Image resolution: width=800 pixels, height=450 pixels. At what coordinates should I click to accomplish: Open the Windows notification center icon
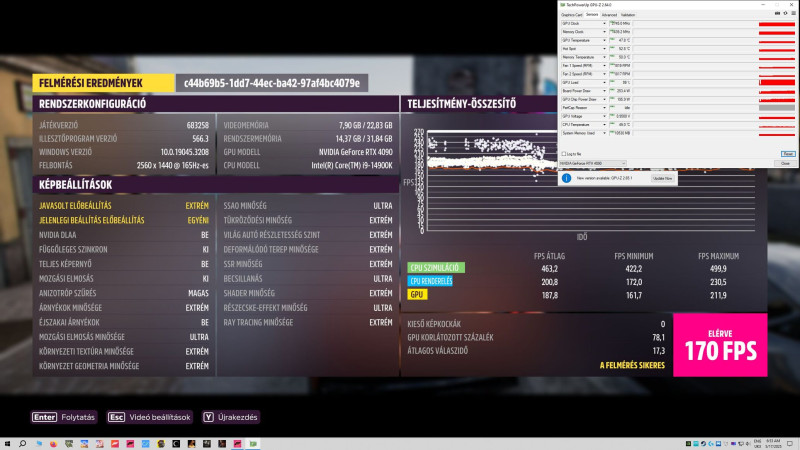click(790, 444)
